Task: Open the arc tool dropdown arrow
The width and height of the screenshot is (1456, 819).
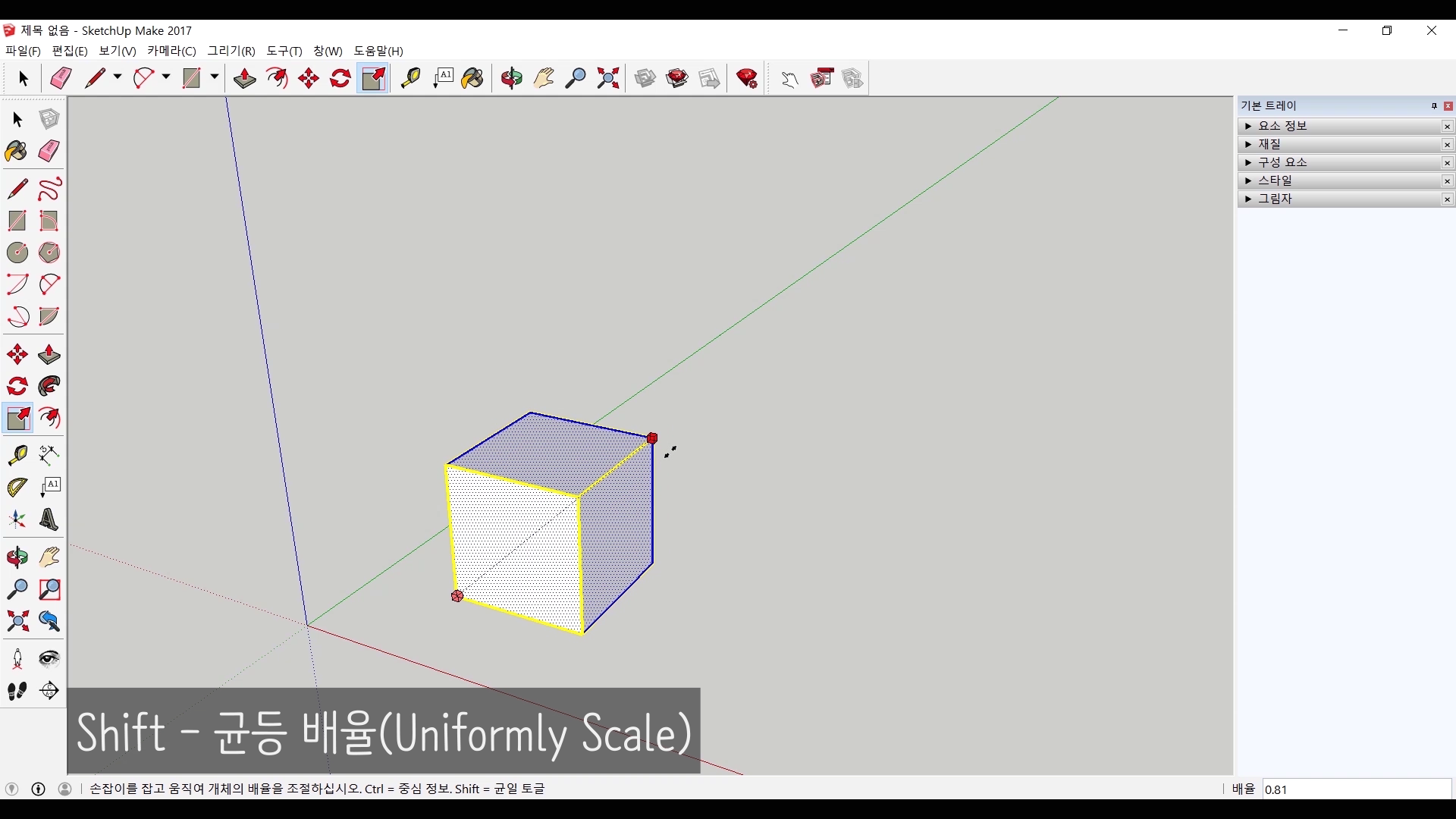Action: coord(166,77)
